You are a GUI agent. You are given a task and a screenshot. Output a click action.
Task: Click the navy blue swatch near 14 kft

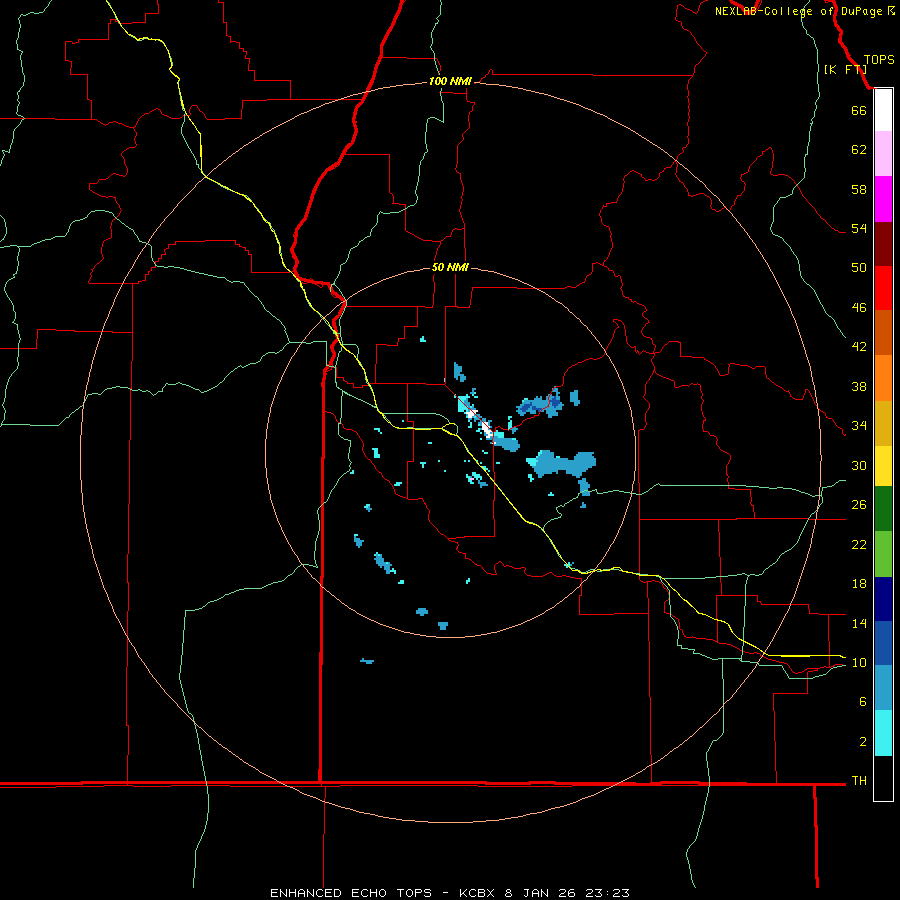tap(883, 599)
